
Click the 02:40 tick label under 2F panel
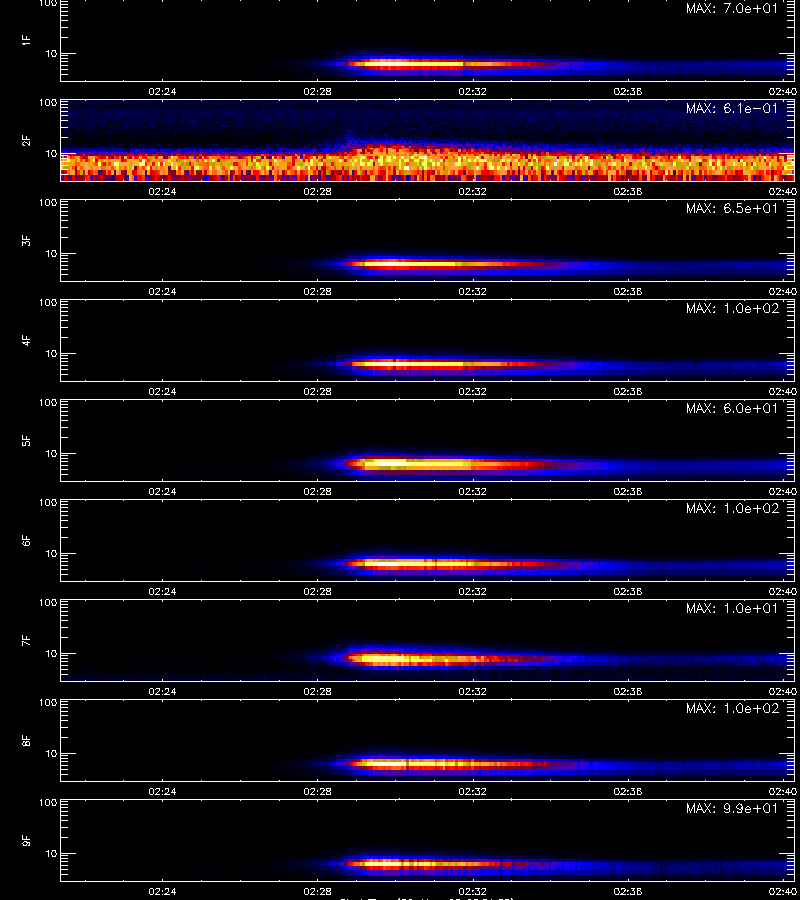pyautogui.click(x=783, y=191)
